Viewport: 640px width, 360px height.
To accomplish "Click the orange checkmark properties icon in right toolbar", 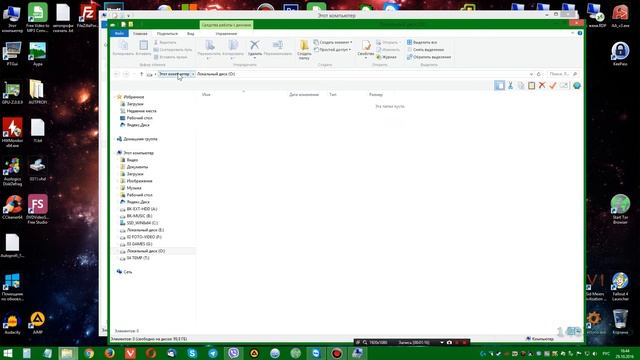I will 553,85.
